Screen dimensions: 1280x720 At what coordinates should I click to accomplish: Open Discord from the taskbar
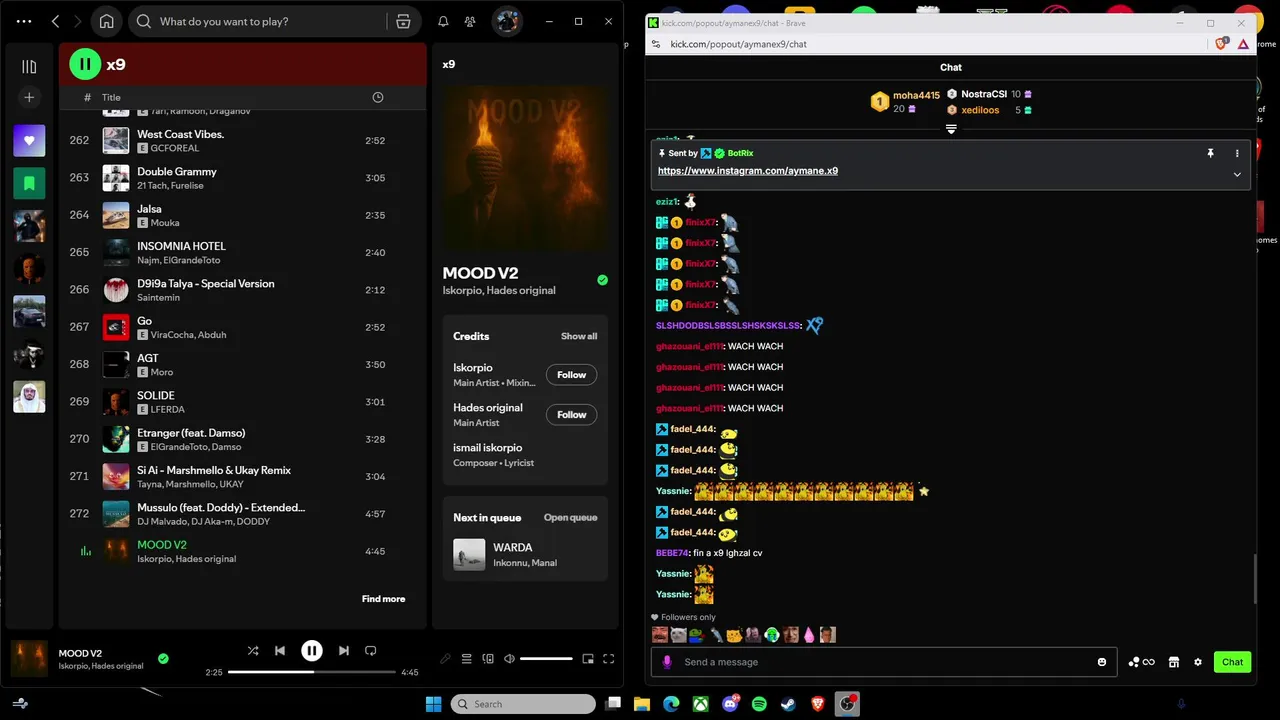[x=730, y=704]
